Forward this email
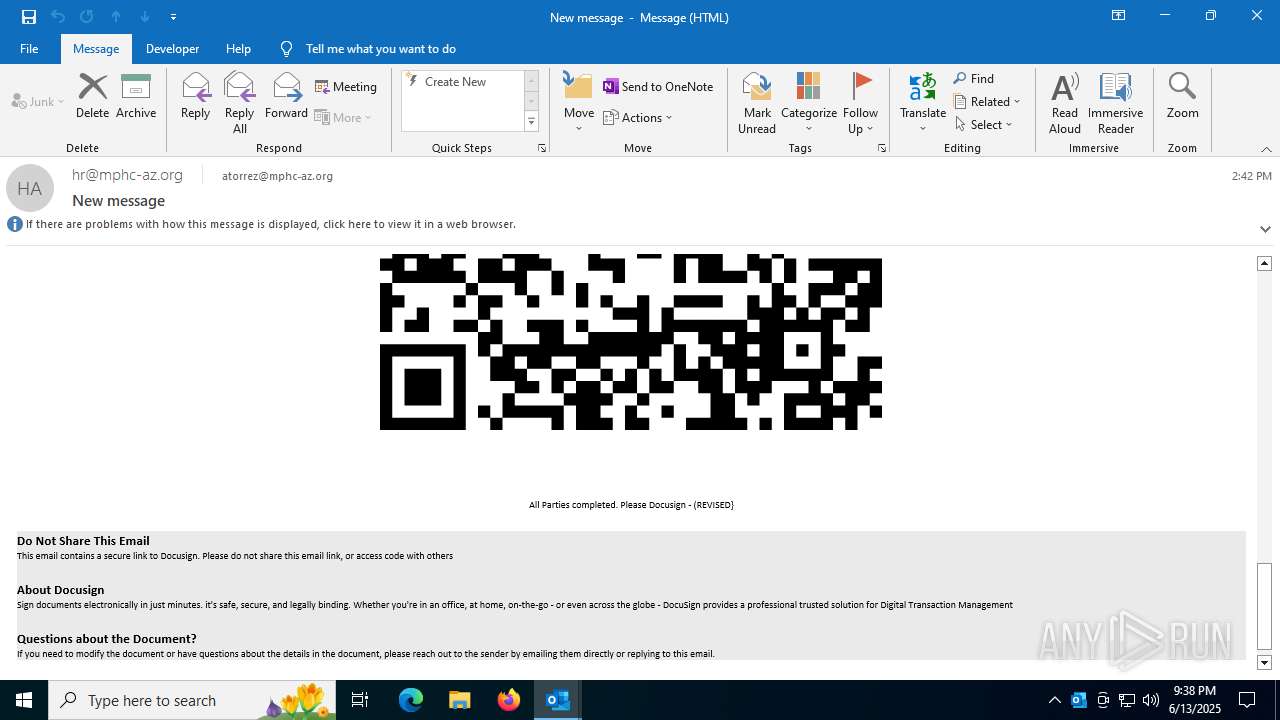1280x720 pixels. point(286,97)
